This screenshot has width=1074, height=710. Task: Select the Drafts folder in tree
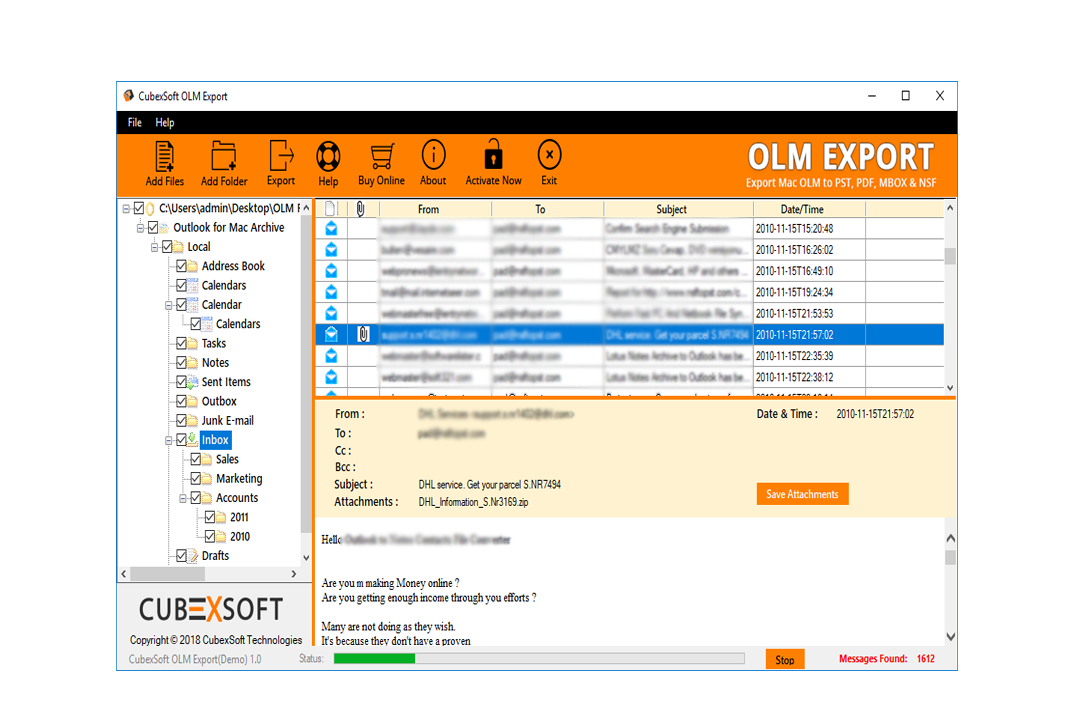click(215, 556)
